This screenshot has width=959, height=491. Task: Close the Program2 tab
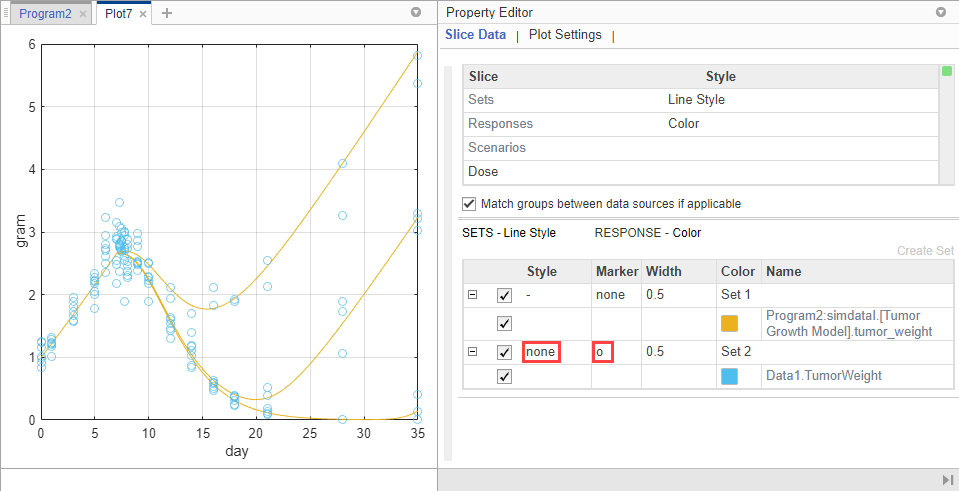83,14
